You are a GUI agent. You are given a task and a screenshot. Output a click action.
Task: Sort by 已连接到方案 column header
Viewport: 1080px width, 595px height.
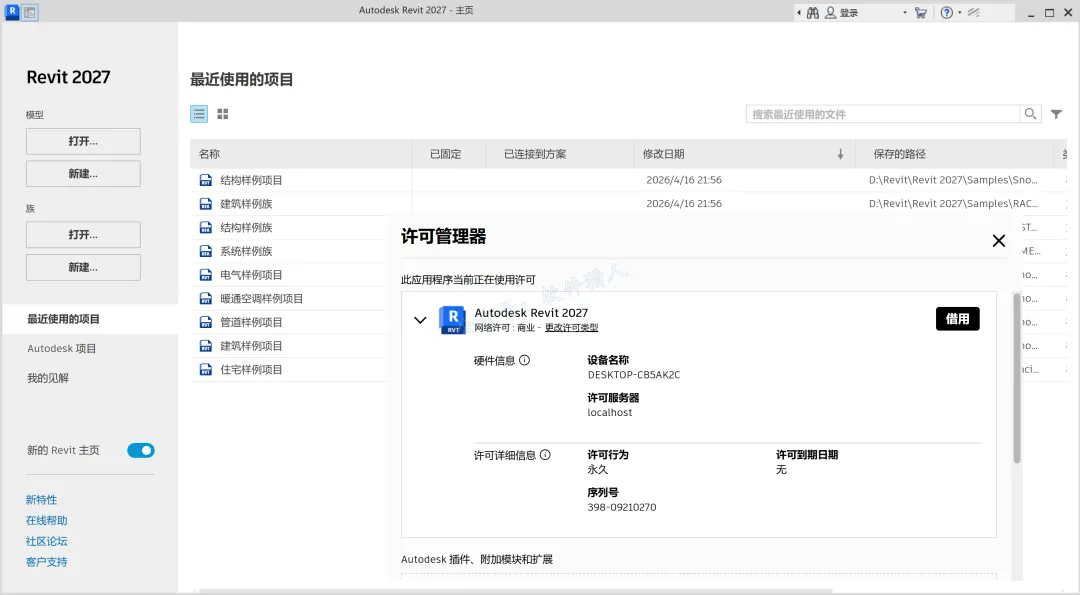[x=559, y=154]
